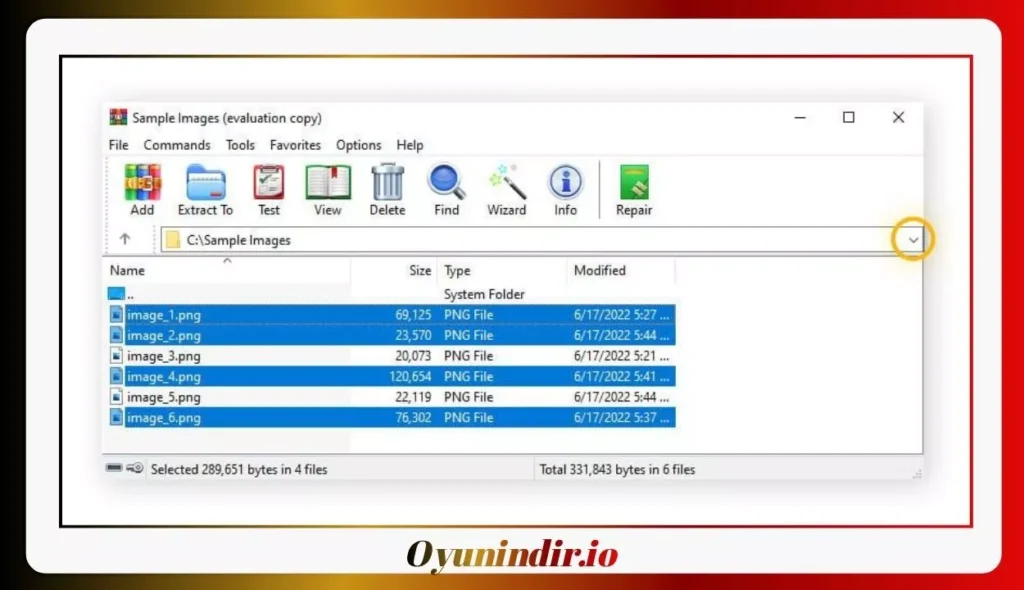Click the System Folder type entry
The image size is (1024, 590).
(x=484, y=294)
